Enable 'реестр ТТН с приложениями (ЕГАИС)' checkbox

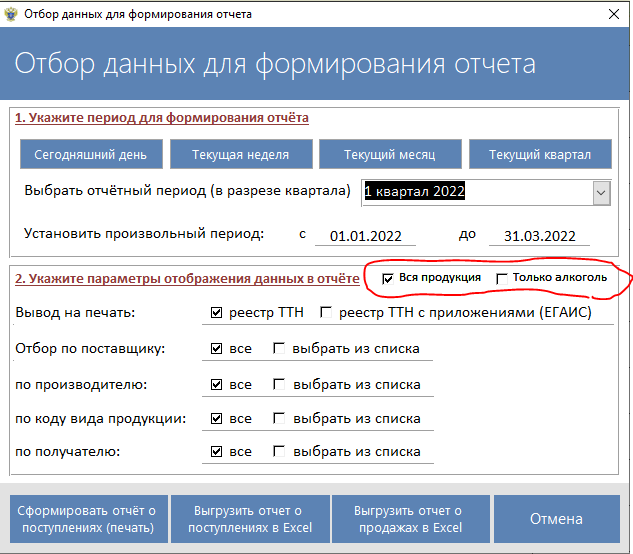pos(326,314)
